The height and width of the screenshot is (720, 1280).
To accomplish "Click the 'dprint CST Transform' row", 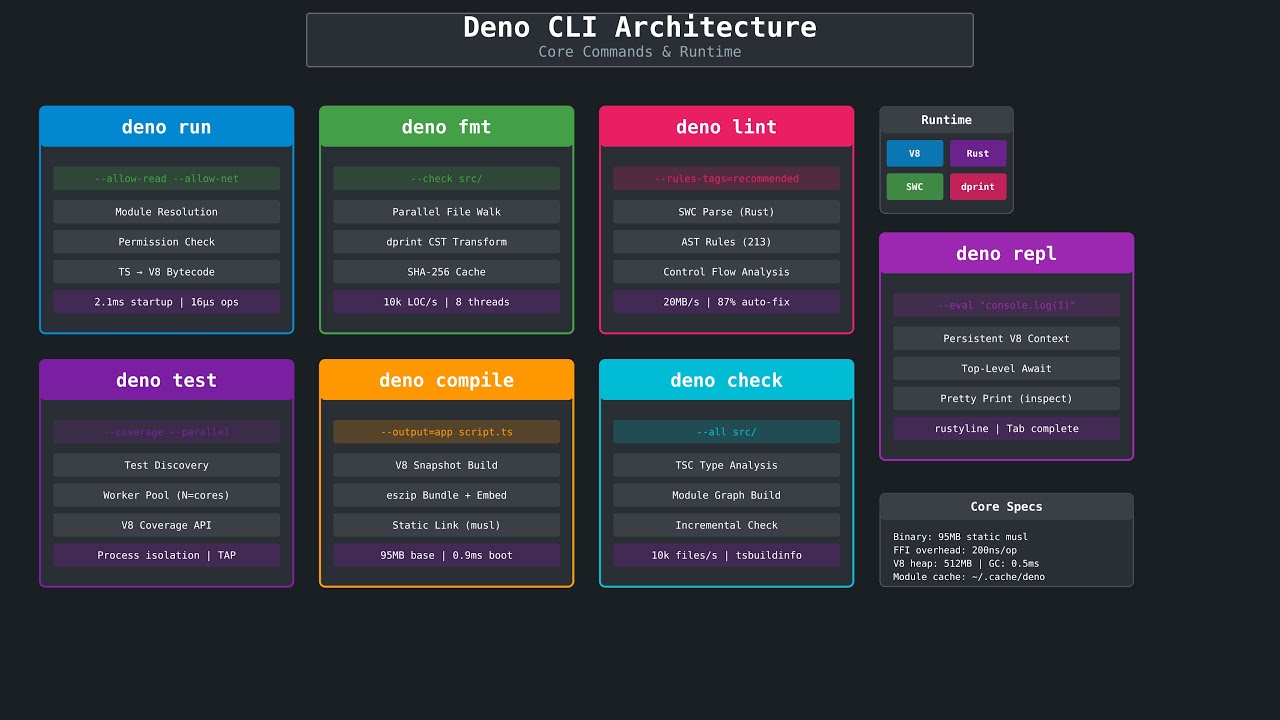I will click(447, 242).
